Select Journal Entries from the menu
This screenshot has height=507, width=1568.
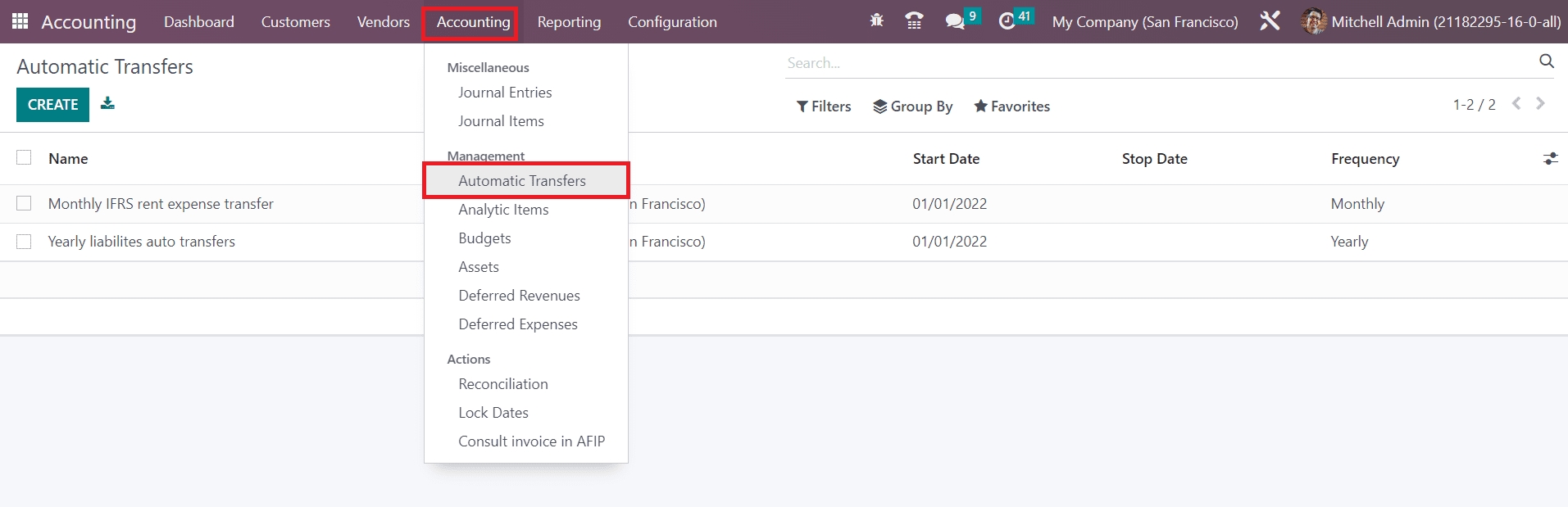[505, 93]
